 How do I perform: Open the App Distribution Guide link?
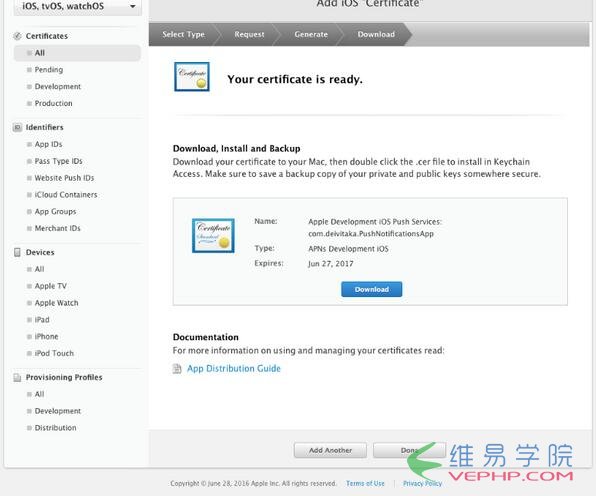[x=234, y=369]
